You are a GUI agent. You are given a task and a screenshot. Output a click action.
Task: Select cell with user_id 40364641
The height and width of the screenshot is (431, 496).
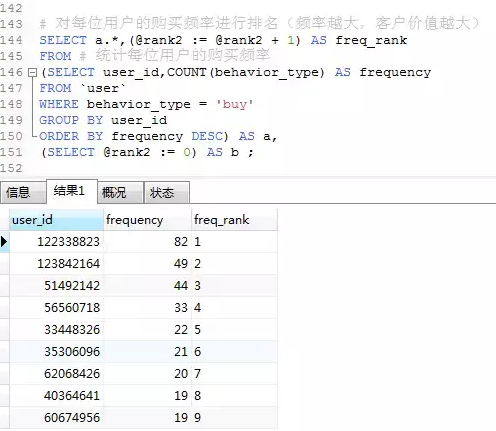[56, 396]
